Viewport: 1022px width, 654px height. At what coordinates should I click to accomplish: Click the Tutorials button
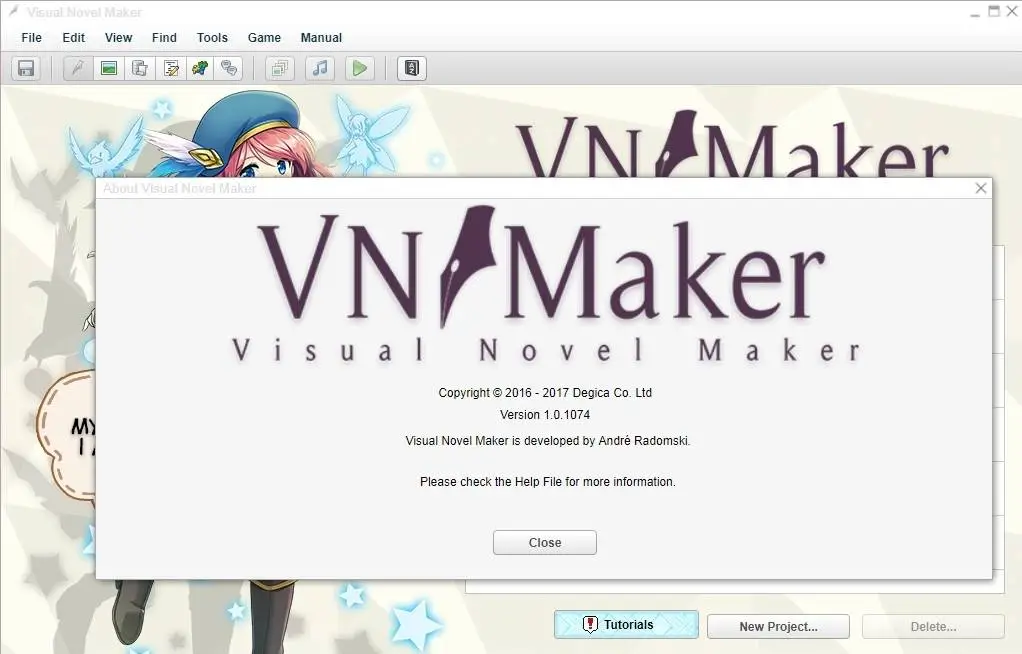click(626, 625)
